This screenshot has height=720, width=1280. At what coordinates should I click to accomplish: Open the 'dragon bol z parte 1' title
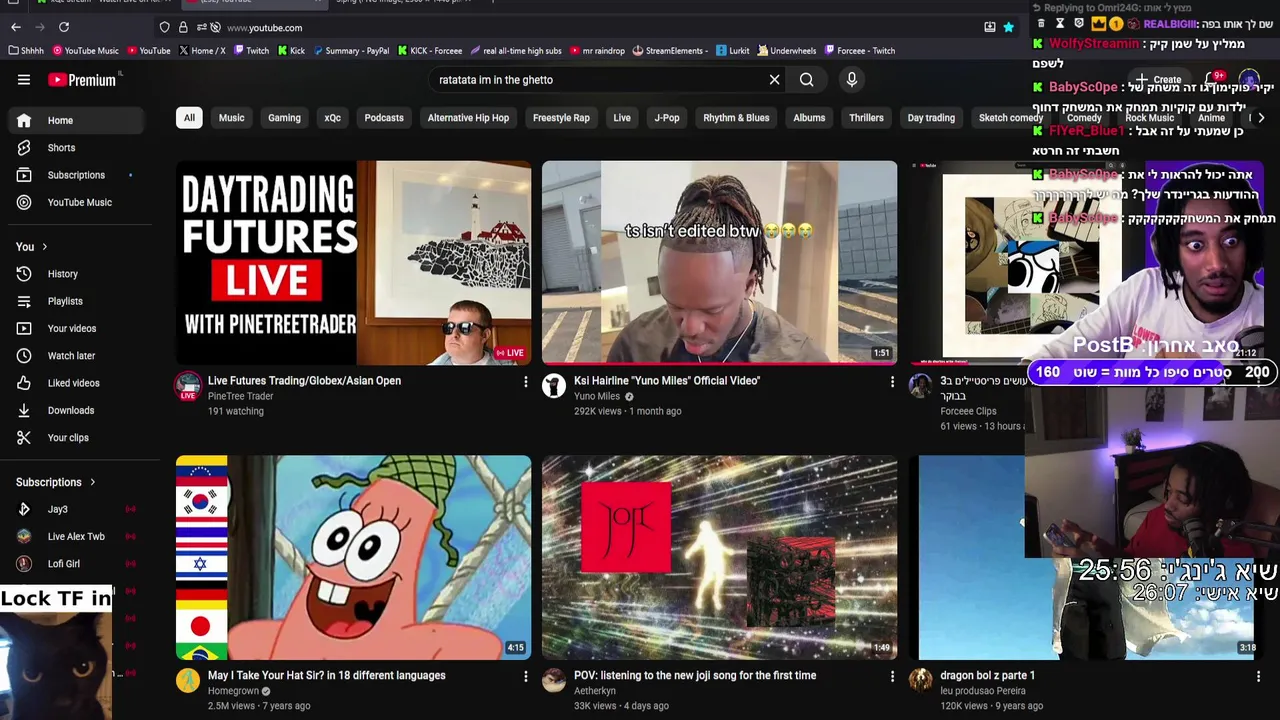[987, 676]
